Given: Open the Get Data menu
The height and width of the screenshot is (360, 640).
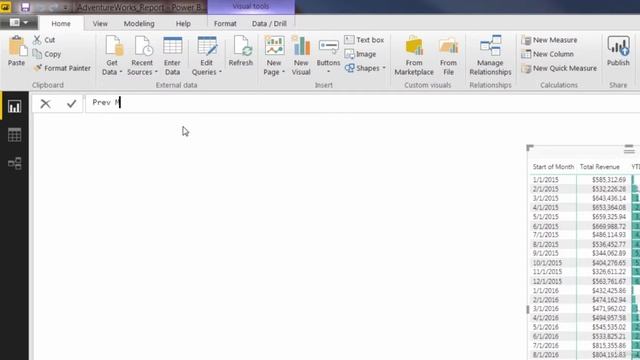Looking at the screenshot, I should [x=112, y=55].
